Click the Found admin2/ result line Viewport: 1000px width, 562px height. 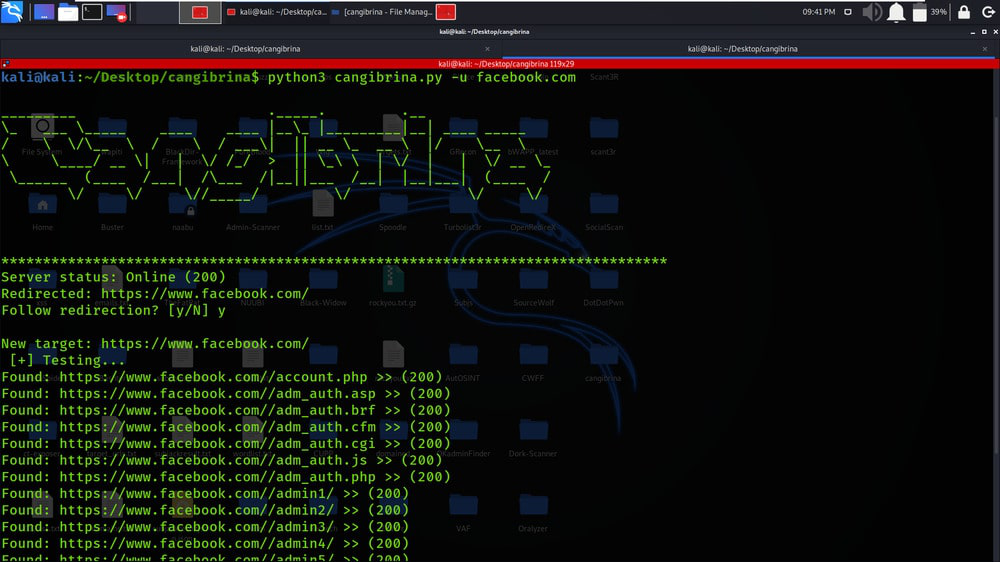point(205,510)
